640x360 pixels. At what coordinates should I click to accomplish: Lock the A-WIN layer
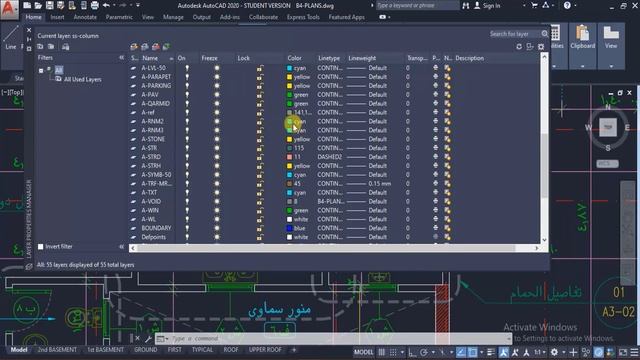[x=260, y=211]
